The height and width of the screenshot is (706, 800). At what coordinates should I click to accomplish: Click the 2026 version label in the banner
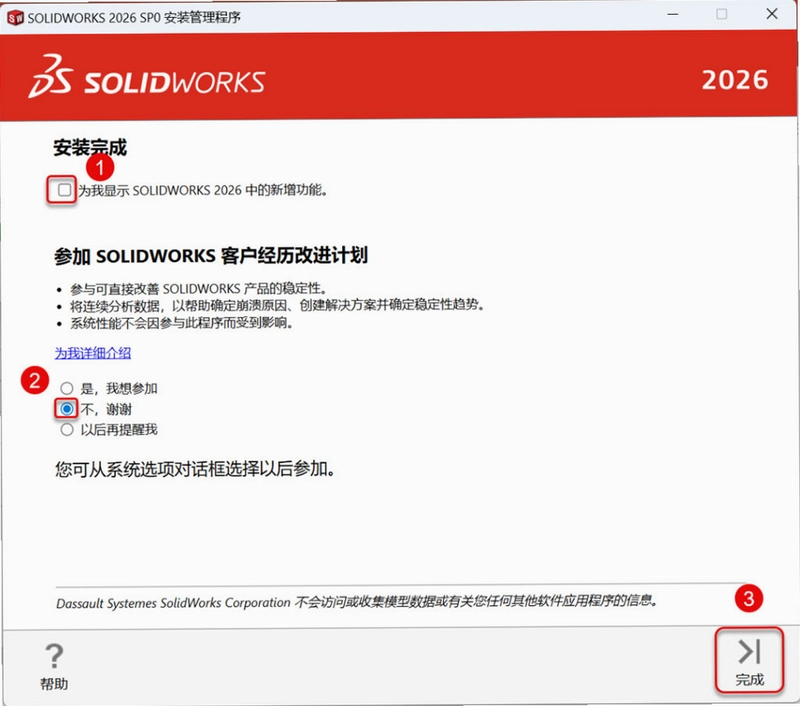tap(735, 80)
